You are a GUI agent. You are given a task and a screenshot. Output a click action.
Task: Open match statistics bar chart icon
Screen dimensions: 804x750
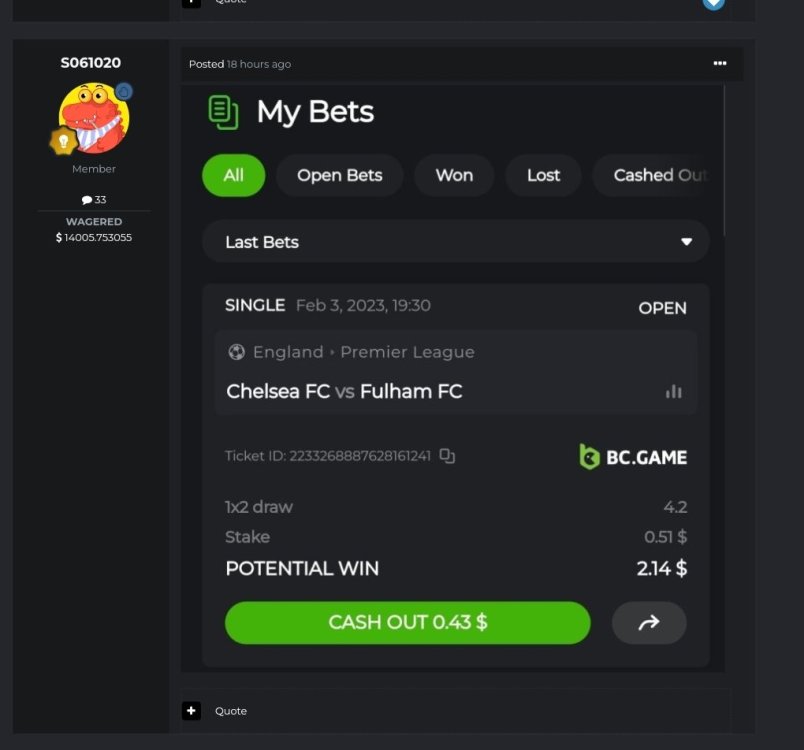tap(674, 391)
